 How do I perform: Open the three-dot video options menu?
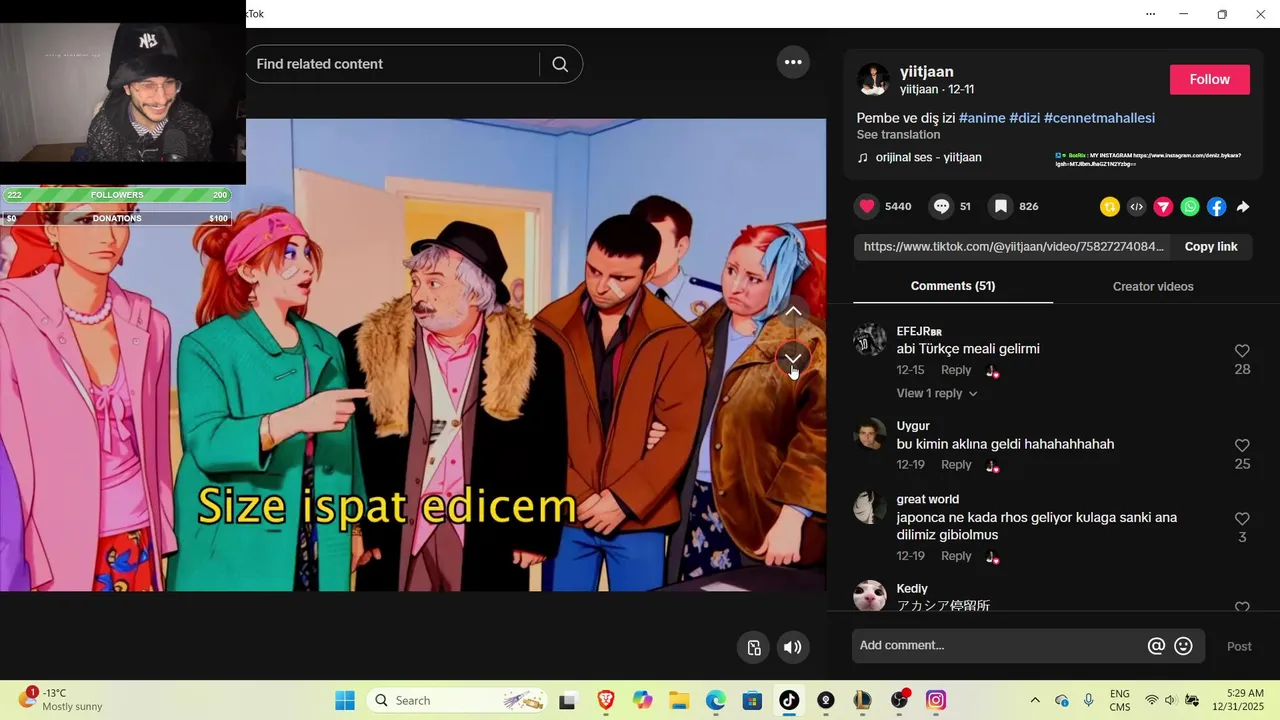point(793,62)
